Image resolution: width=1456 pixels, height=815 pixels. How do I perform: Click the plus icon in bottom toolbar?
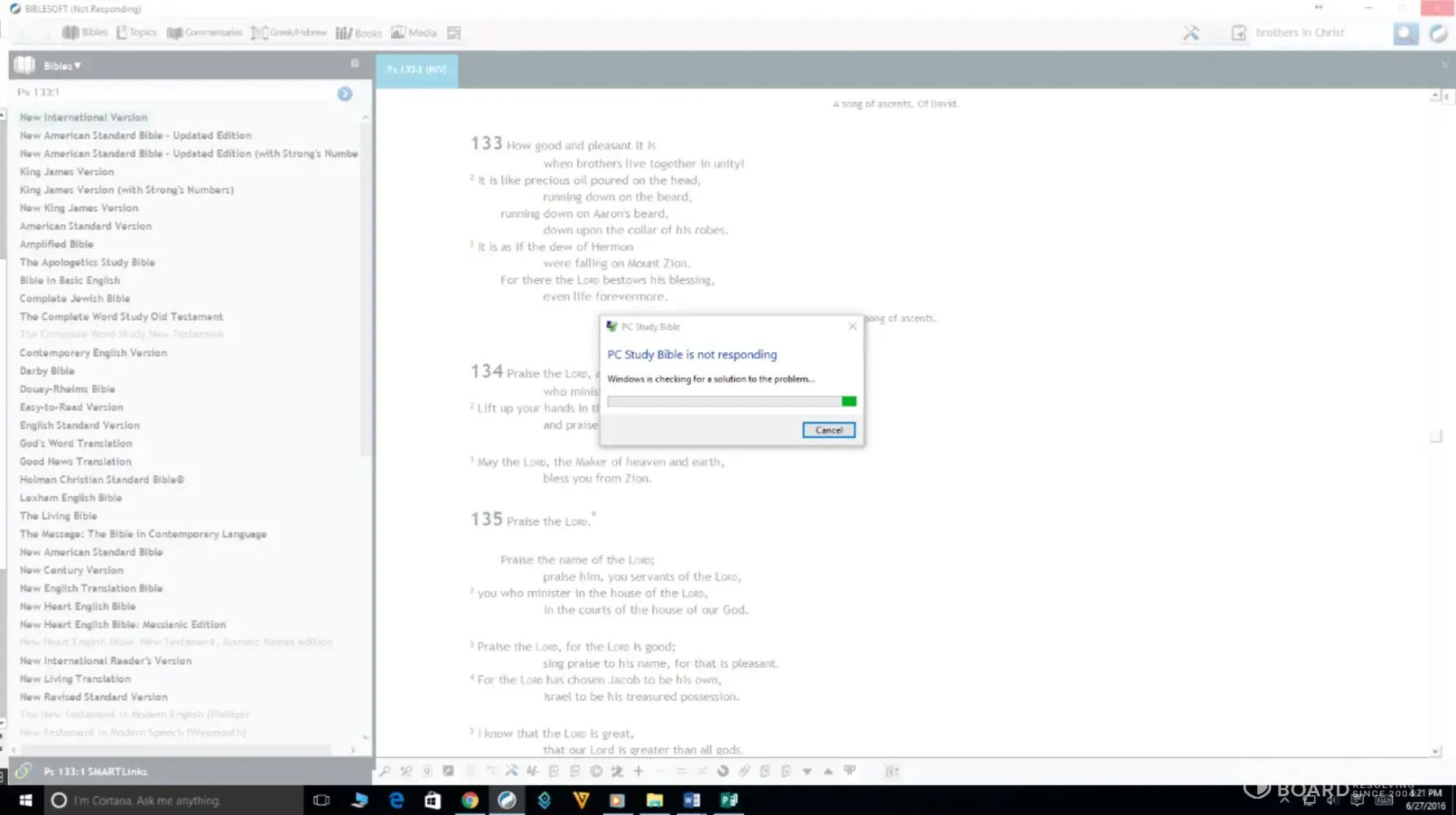[638, 771]
